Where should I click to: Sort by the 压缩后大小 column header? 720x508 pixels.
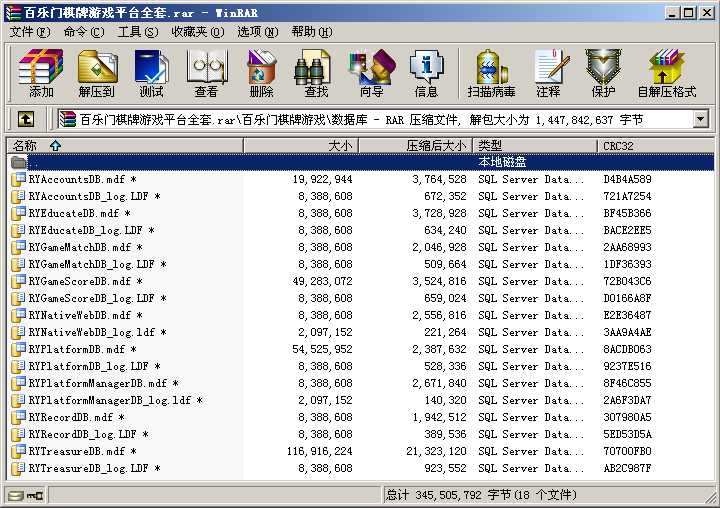[x=415, y=146]
